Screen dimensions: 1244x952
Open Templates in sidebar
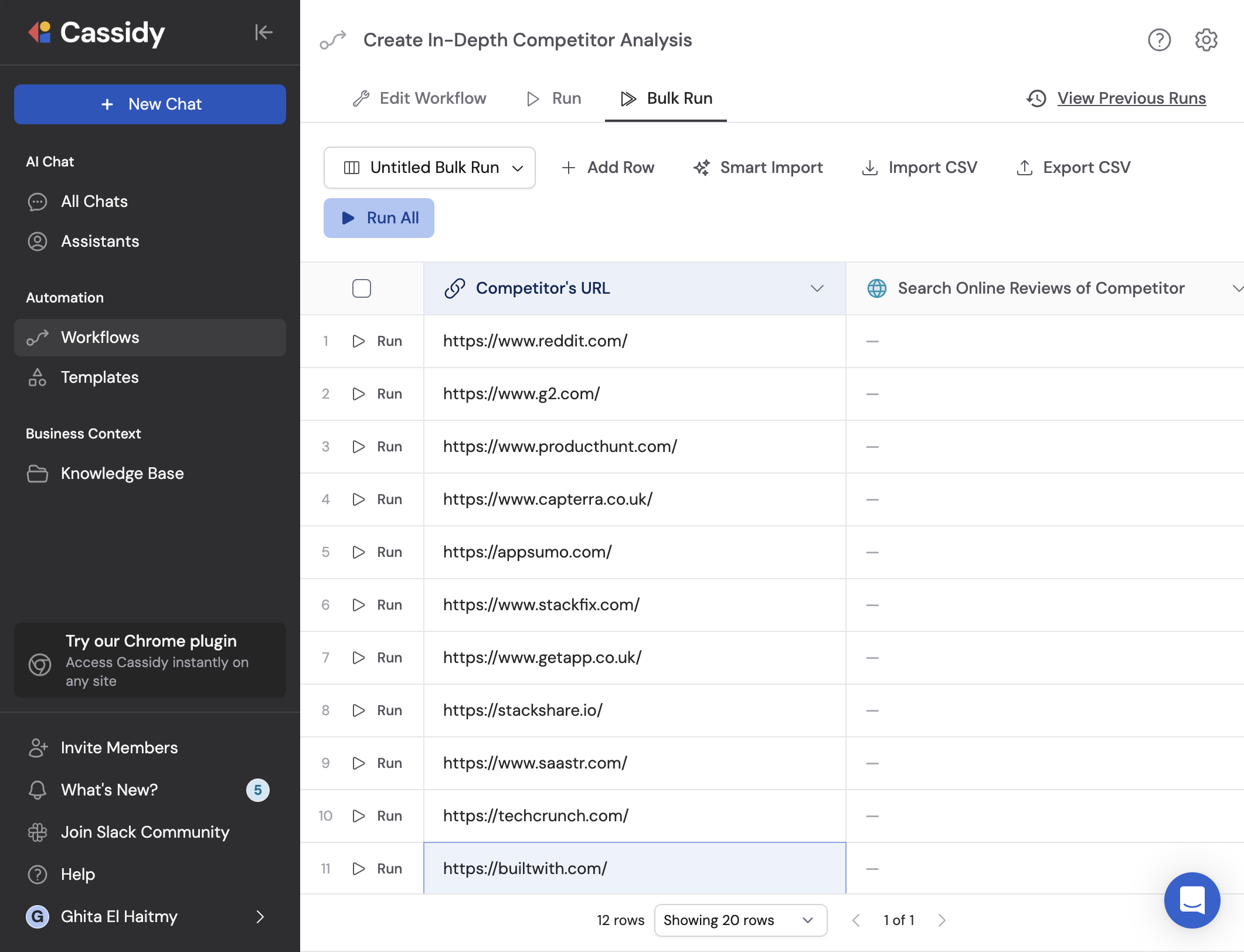tap(150, 378)
